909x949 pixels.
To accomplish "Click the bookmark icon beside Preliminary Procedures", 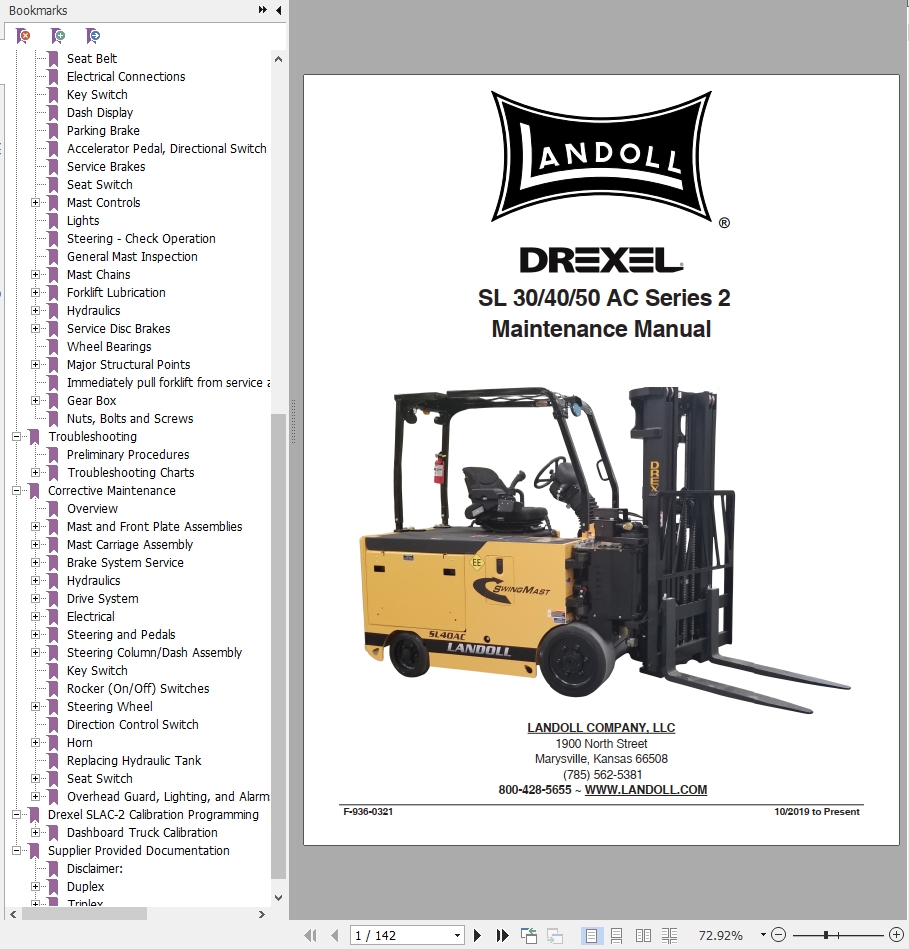I will coord(53,455).
